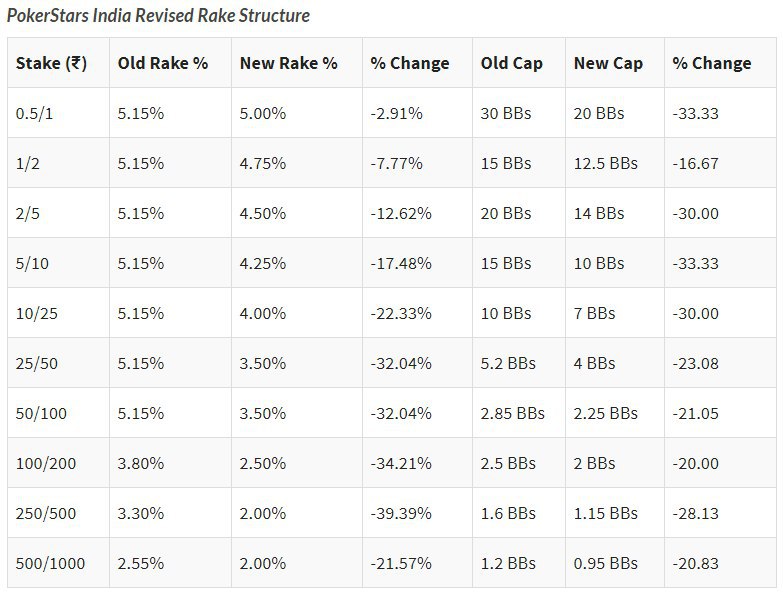The image size is (783, 595).
Task: Click the 0.5/1 stake cell
Action: [x=37, y=113]
